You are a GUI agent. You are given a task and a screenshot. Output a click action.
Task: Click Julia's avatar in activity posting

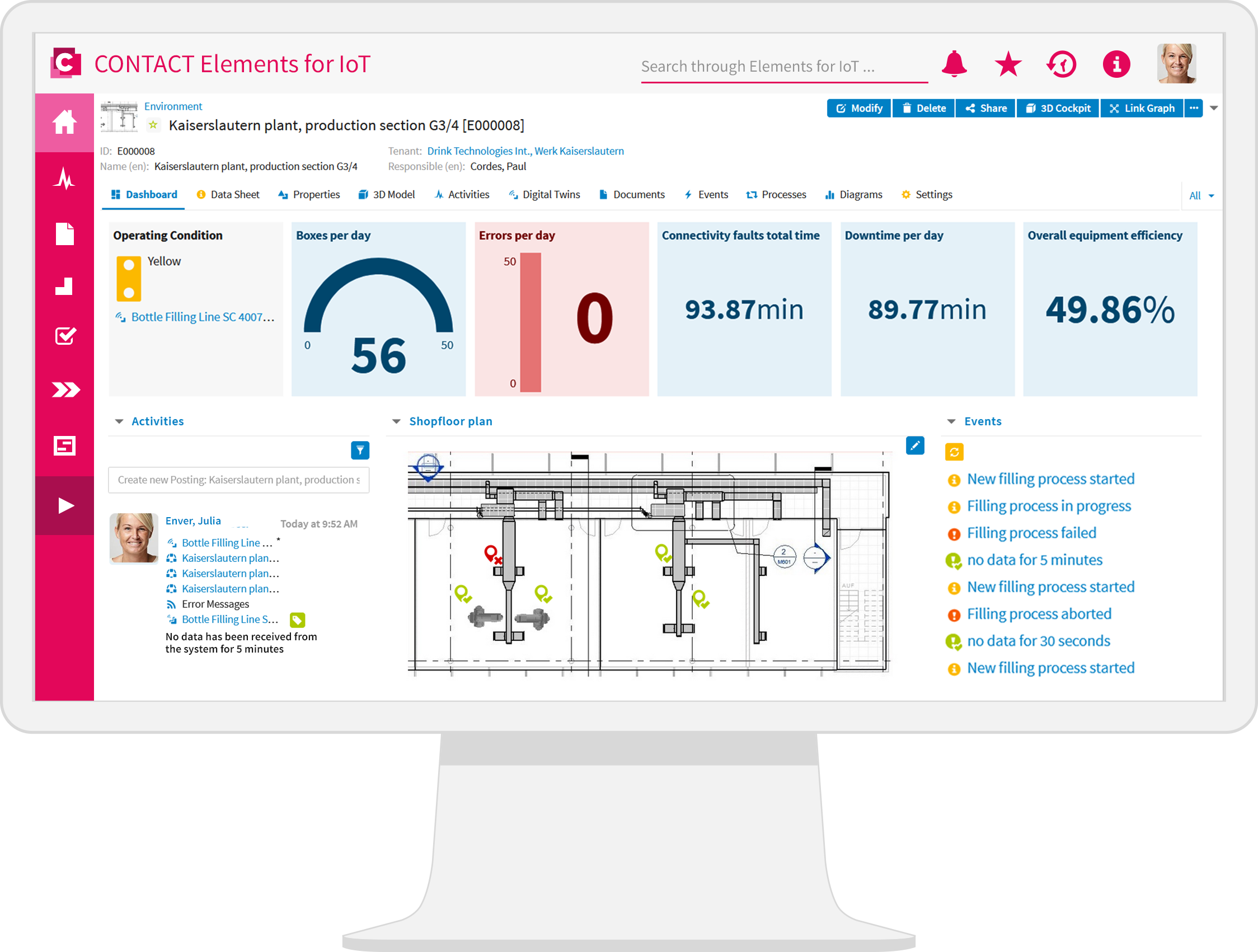click(134, 538)
